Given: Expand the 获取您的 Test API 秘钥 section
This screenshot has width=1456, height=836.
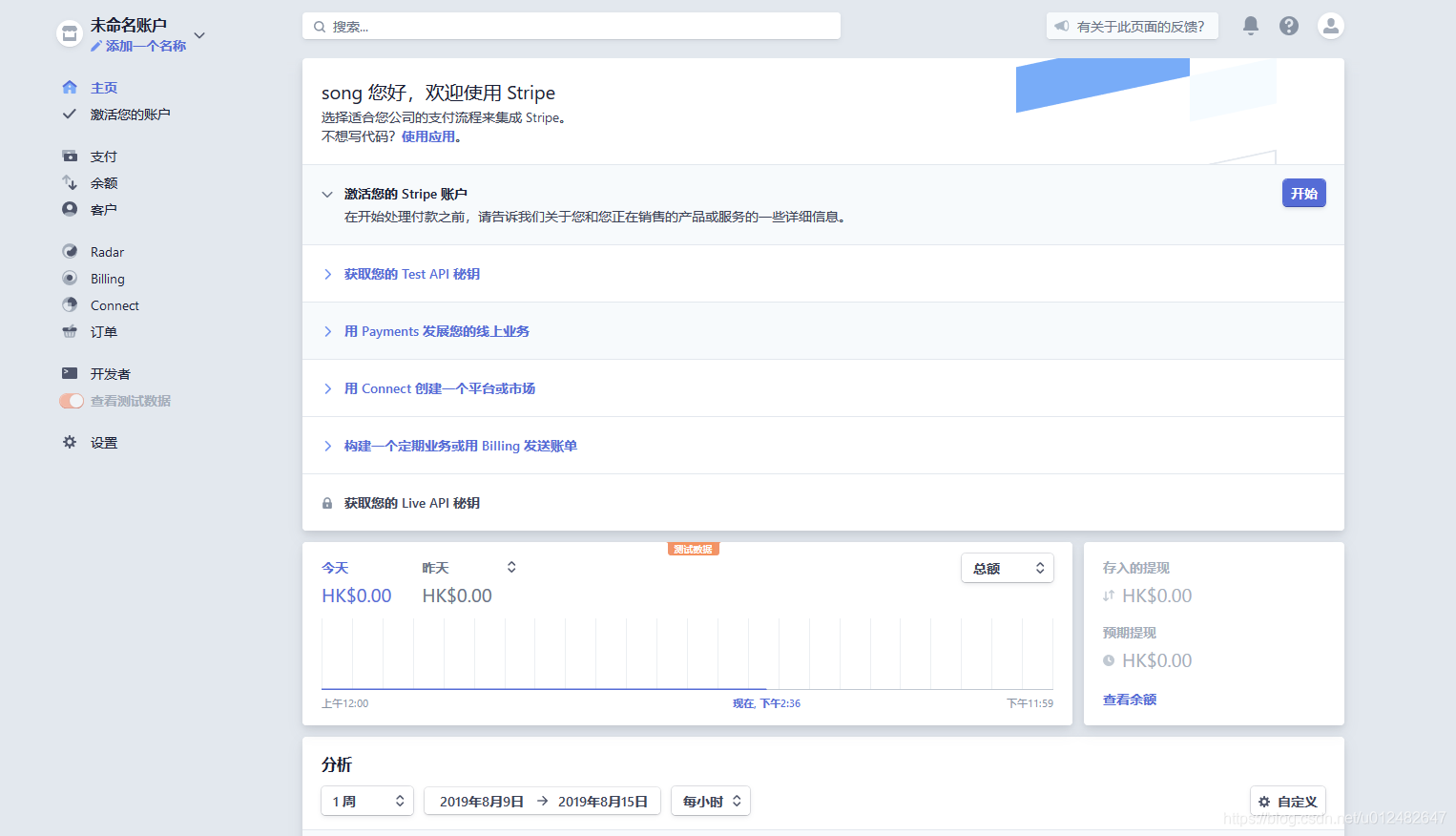Looking at the screenshot, I should point(411,274).
